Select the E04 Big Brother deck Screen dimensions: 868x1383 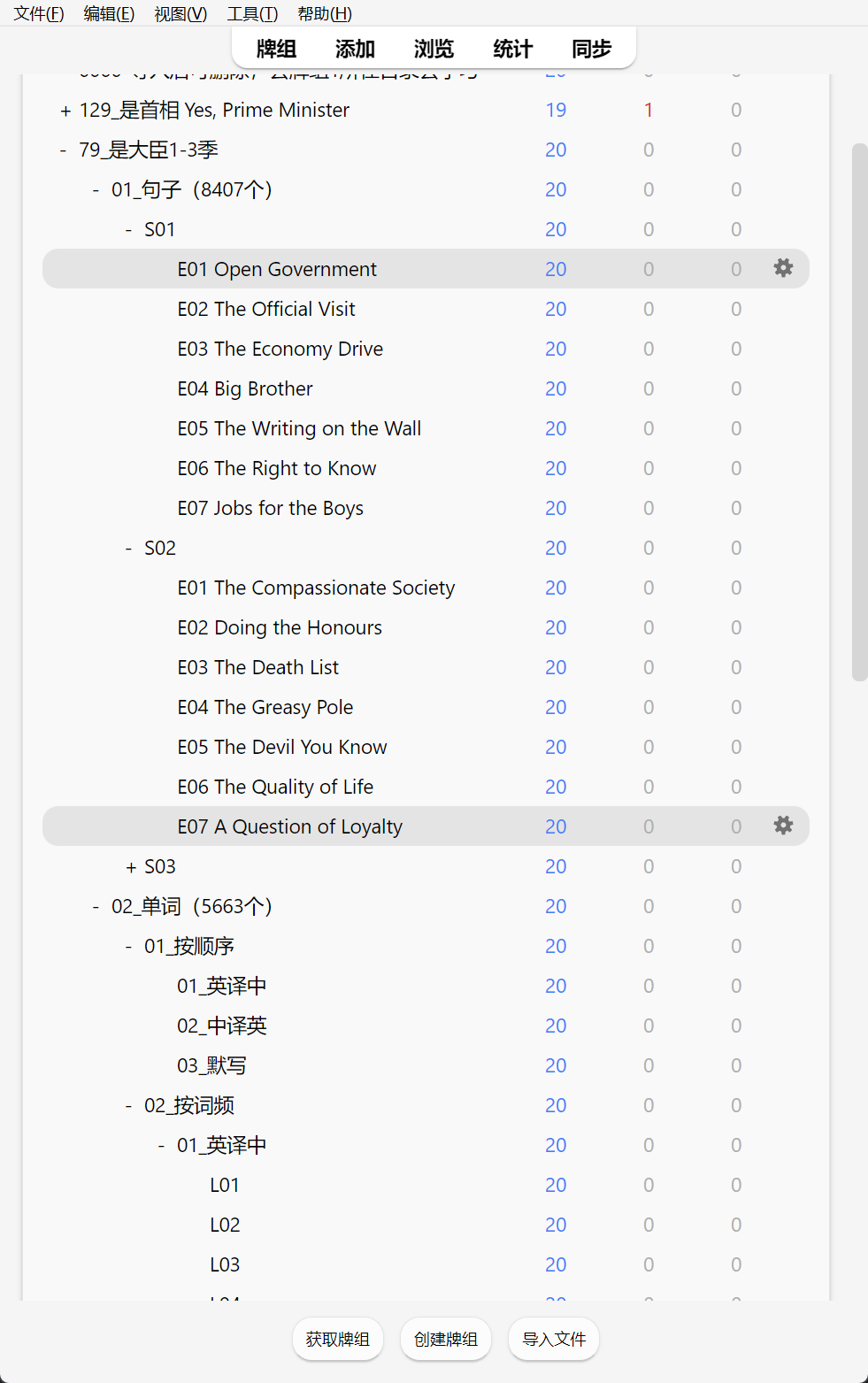245,388
